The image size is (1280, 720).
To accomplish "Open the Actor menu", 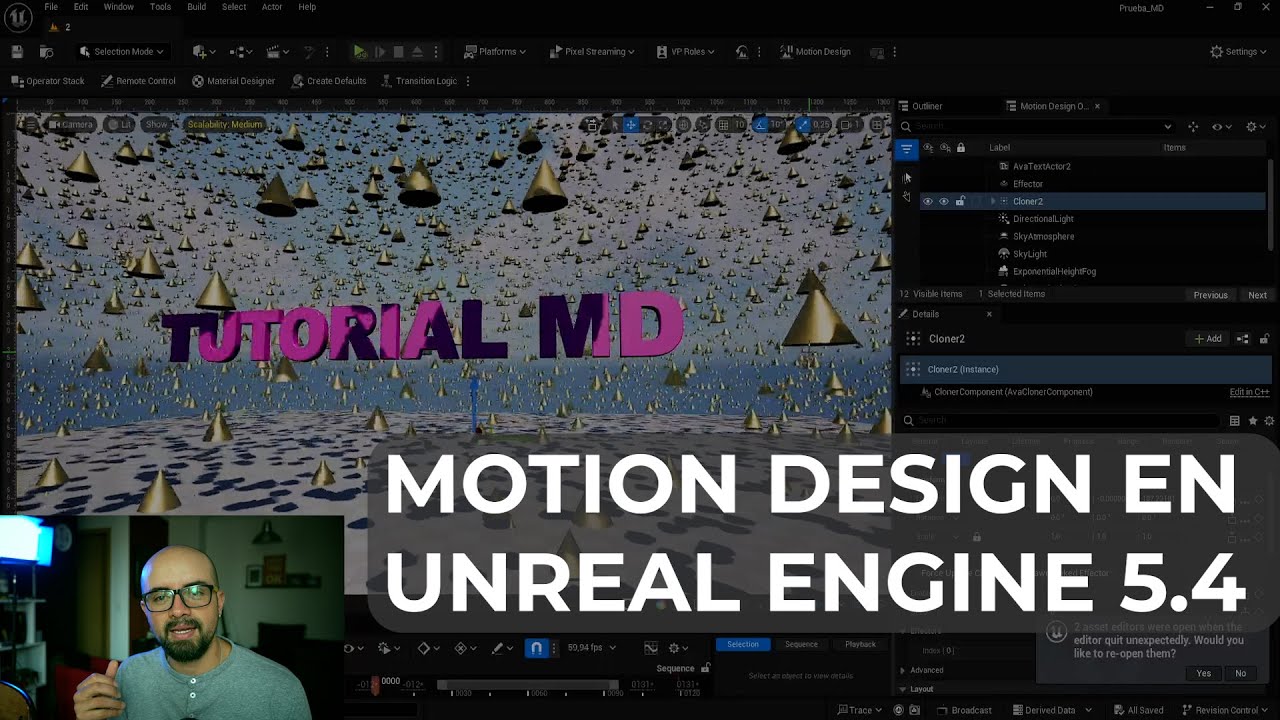I will [x=272, y=7].
